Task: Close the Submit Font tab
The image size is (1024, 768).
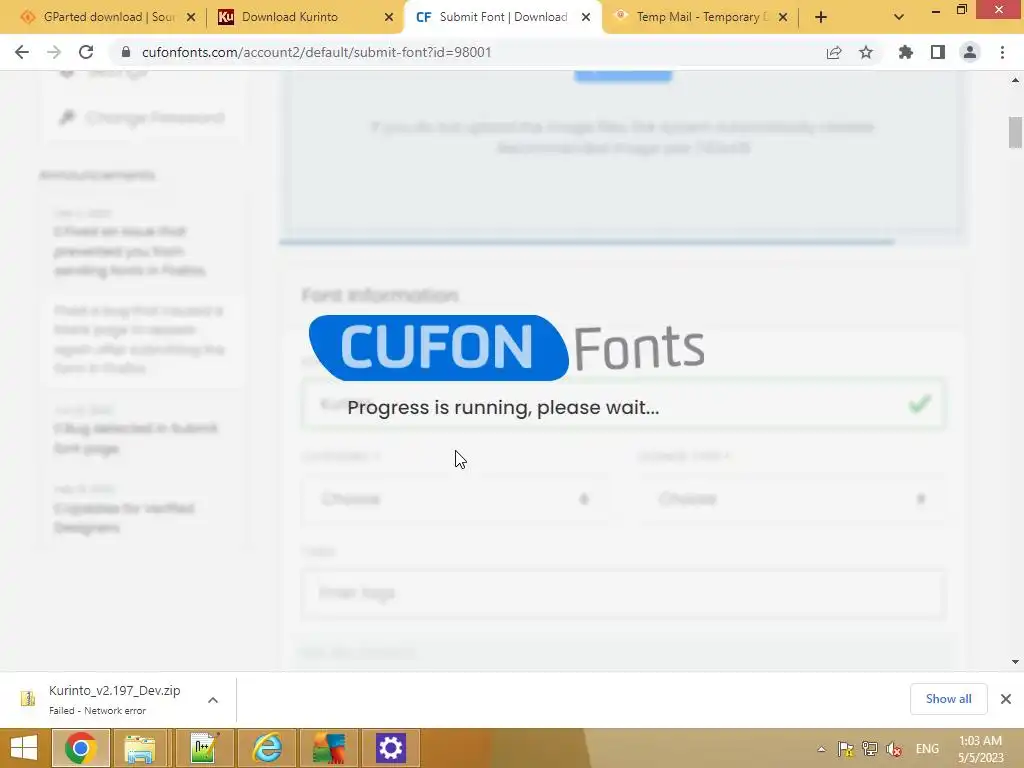Action: click(586, 18)
